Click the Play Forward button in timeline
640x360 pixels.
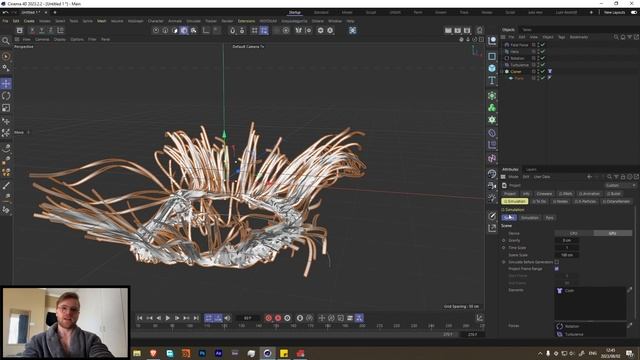(168, 318)
